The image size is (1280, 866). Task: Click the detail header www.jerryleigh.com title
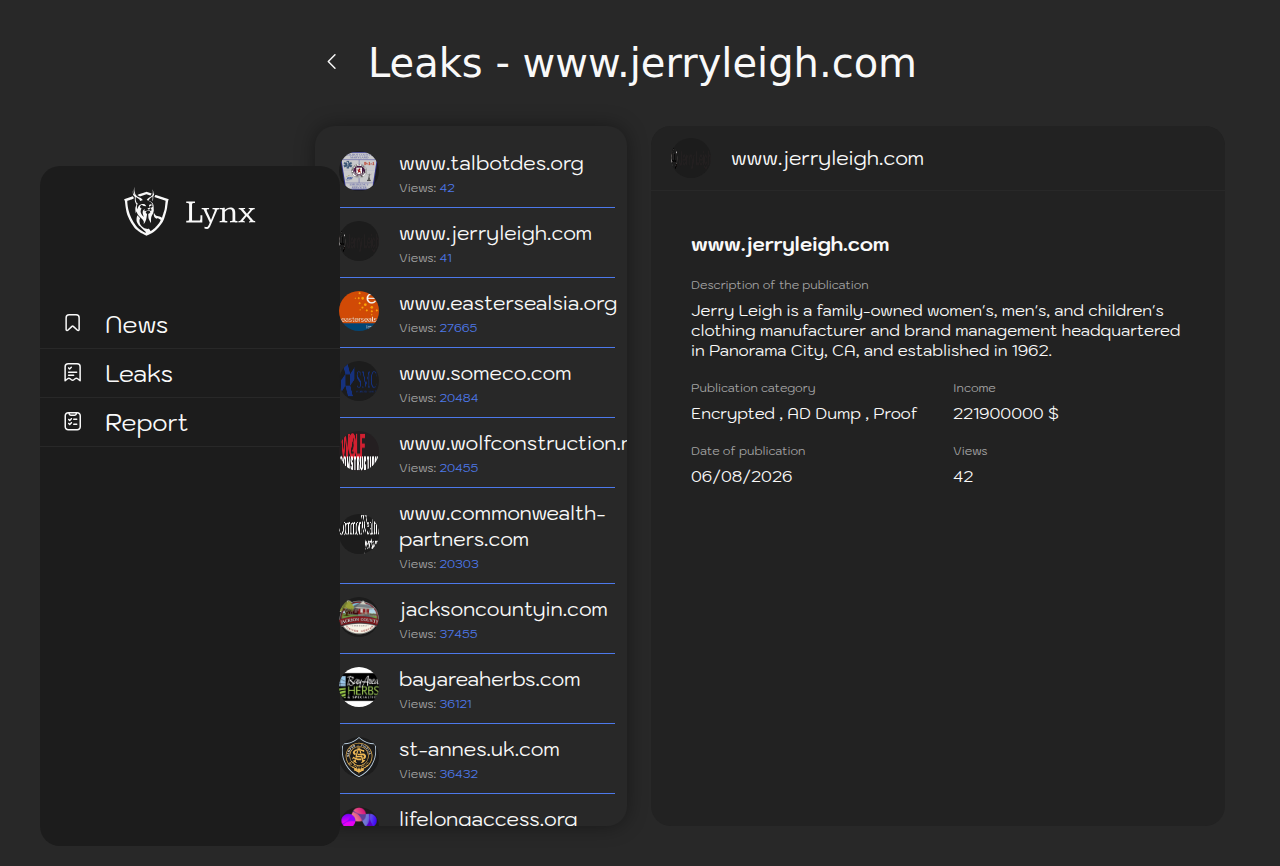827,158
